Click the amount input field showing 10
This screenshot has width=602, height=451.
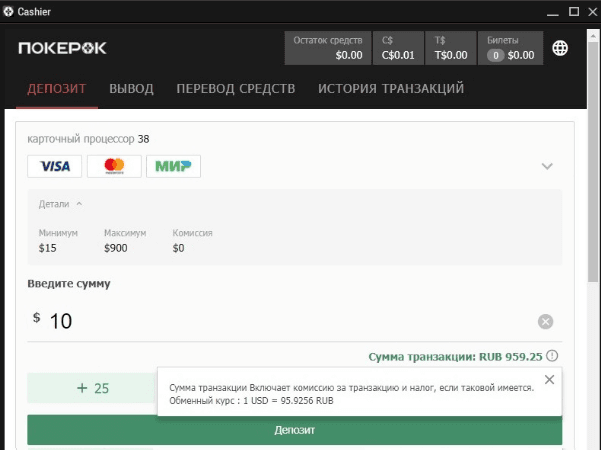tap(294, 322)
